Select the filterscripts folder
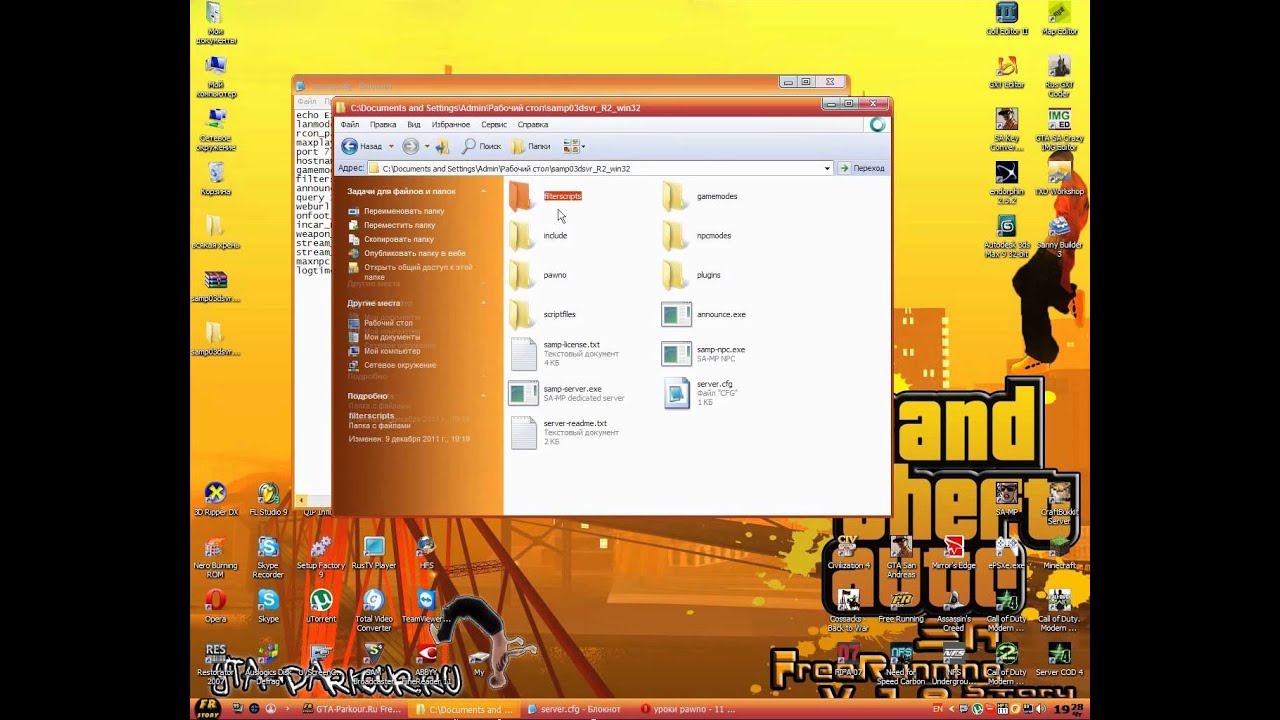 coord(545,196)
